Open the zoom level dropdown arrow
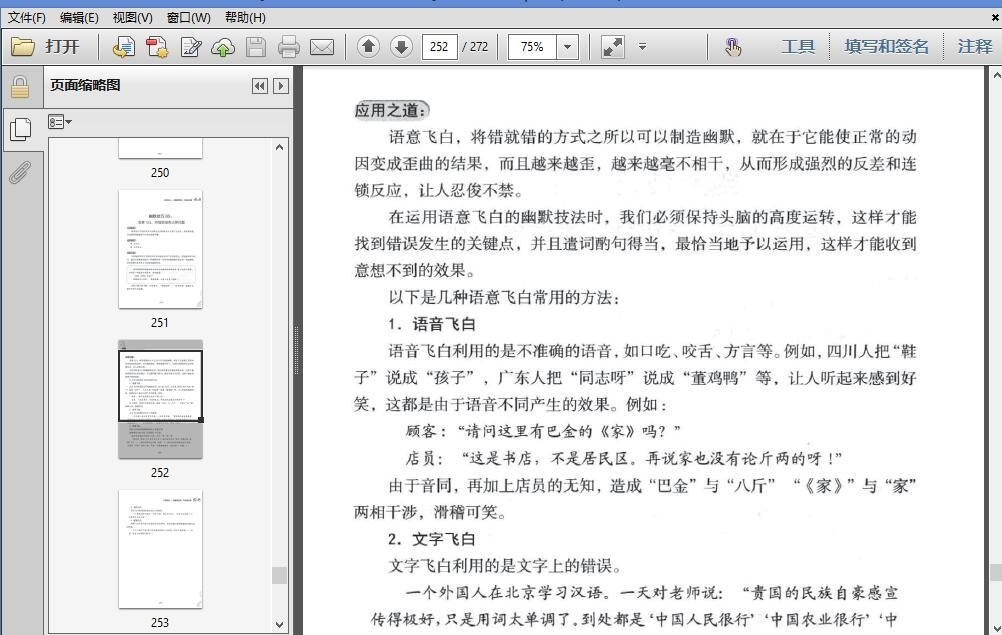This screenshot has height=635, width=1002. point(568,47)
